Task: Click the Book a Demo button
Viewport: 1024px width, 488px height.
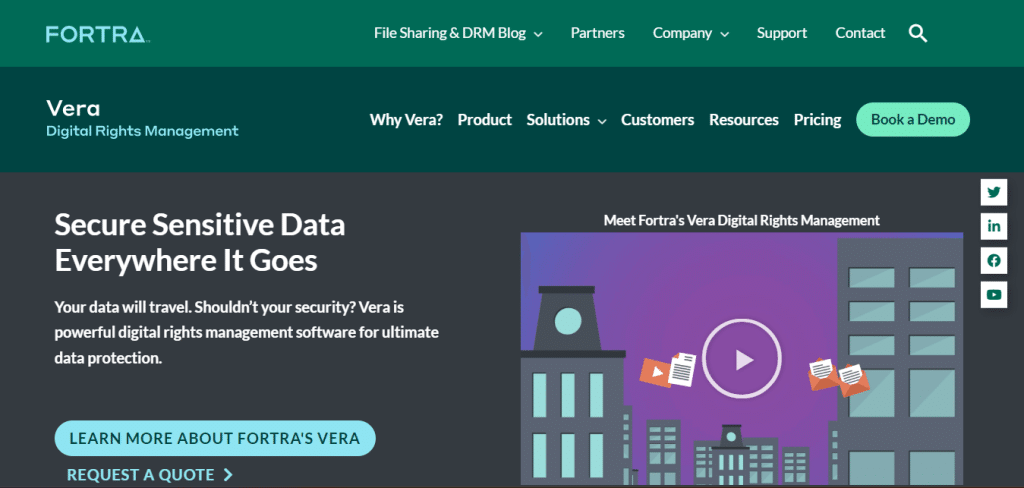Action: (912, 120)
